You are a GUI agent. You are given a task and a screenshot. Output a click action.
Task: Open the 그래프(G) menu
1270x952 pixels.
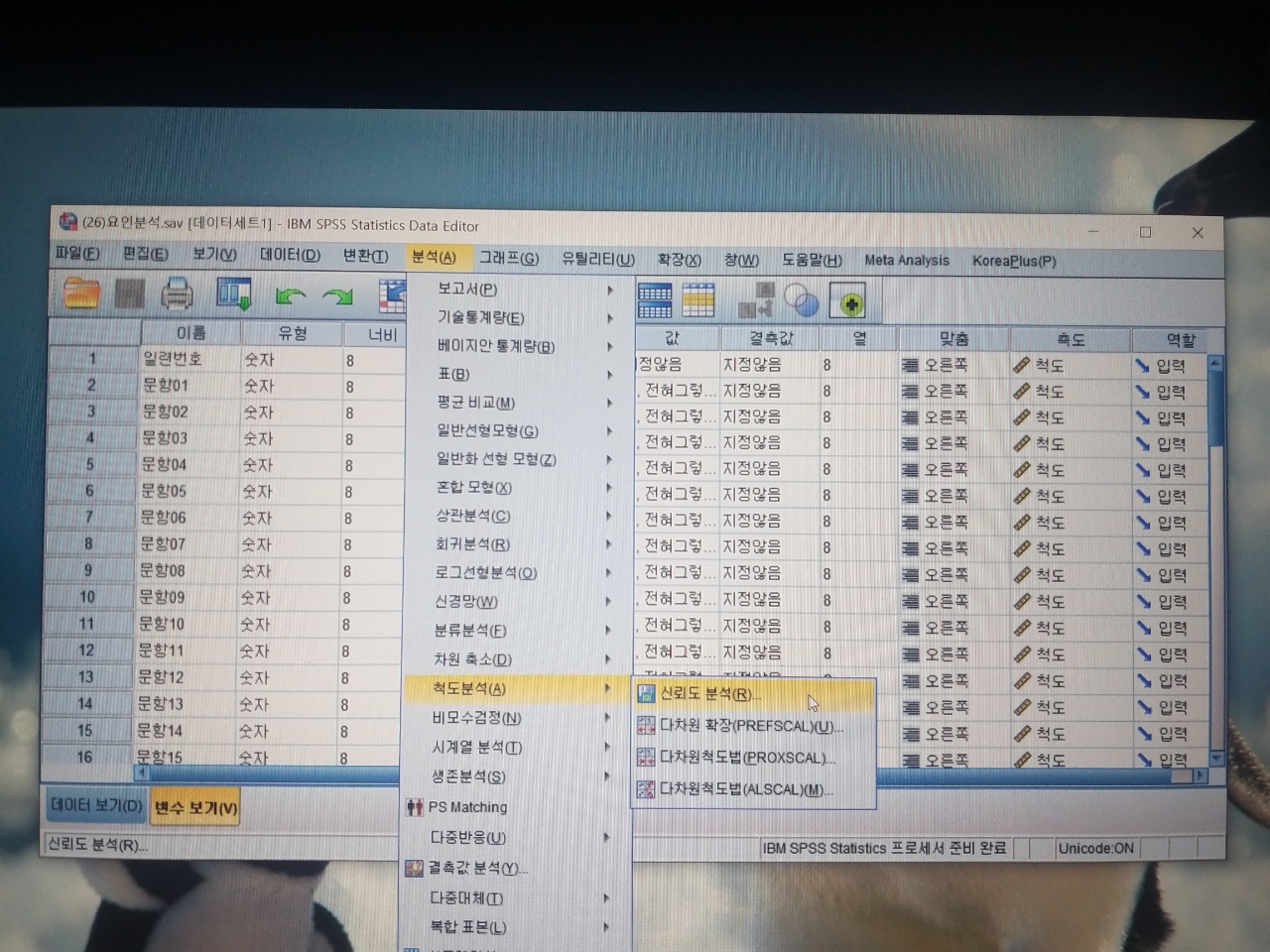point(509,258)
